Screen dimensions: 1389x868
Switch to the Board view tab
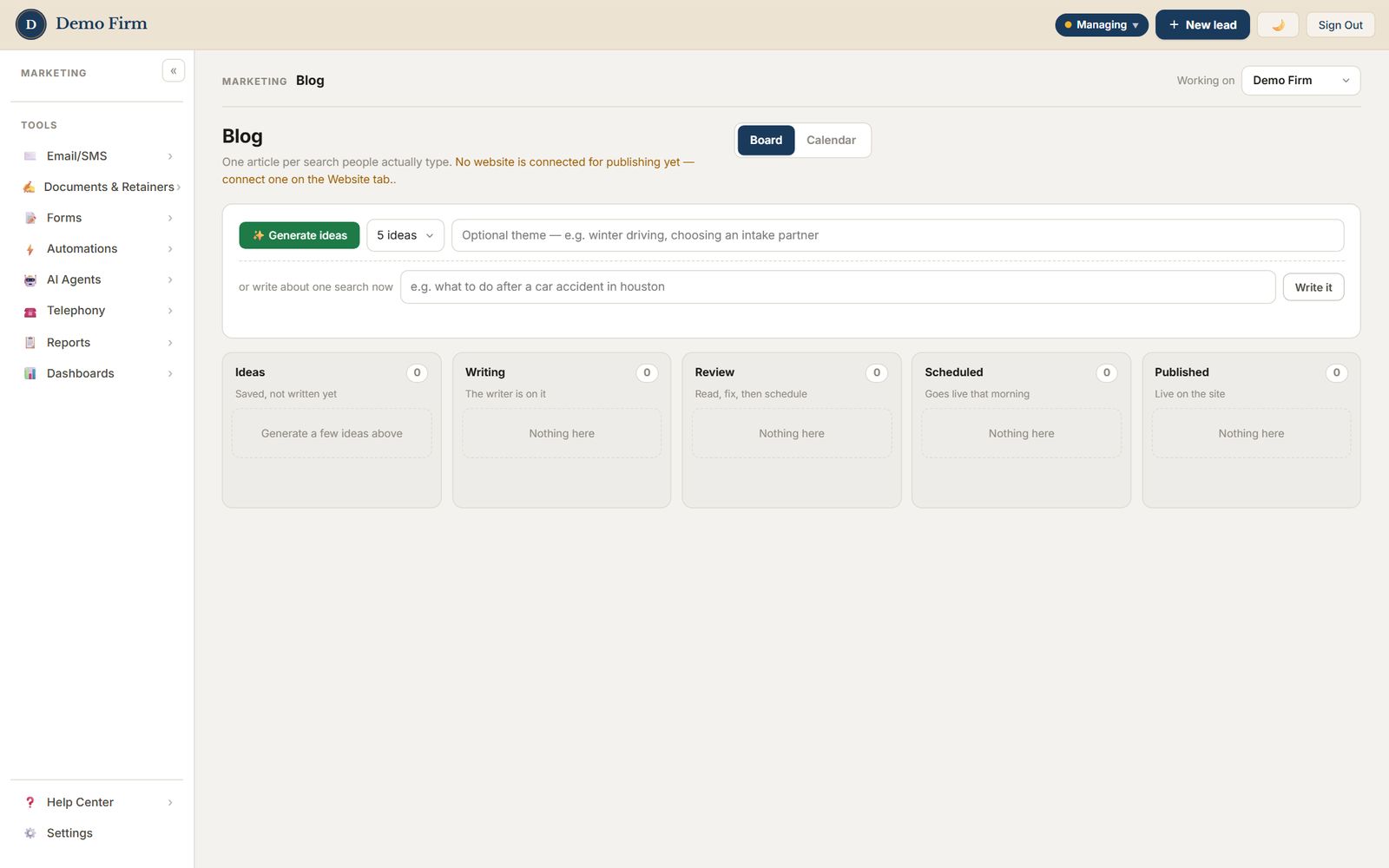[766, 140]
